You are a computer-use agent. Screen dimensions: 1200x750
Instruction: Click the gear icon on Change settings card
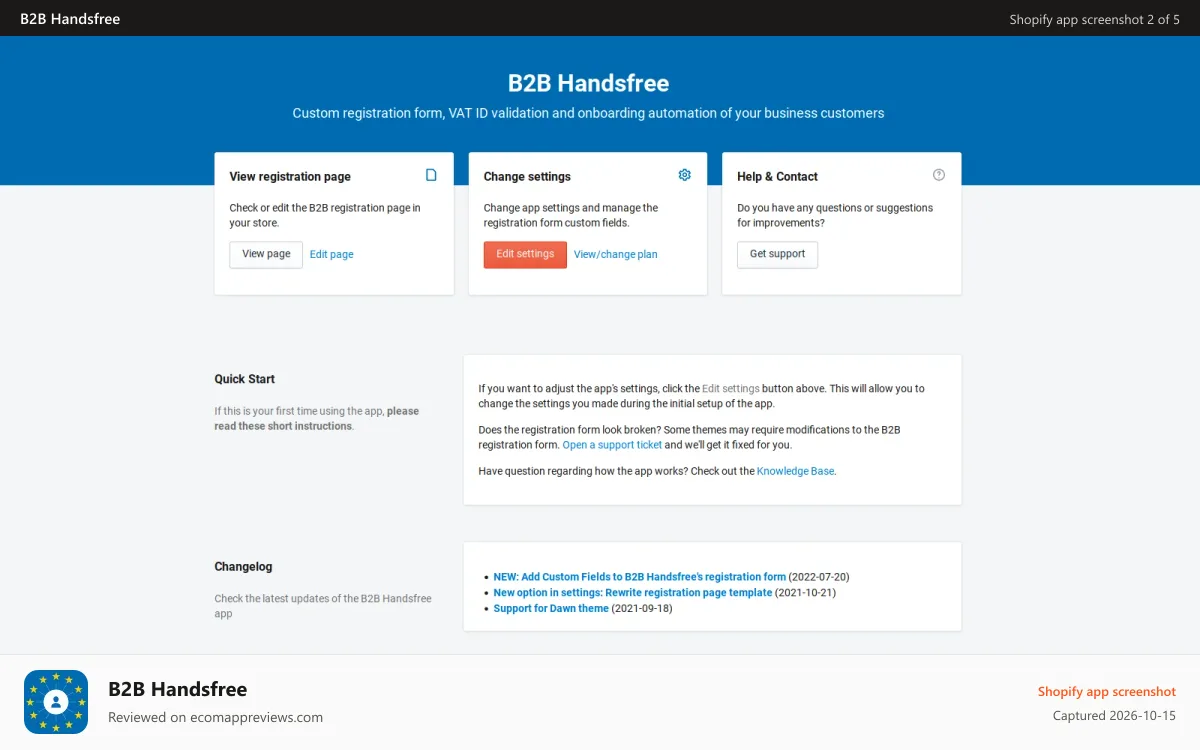click(685, 175)
